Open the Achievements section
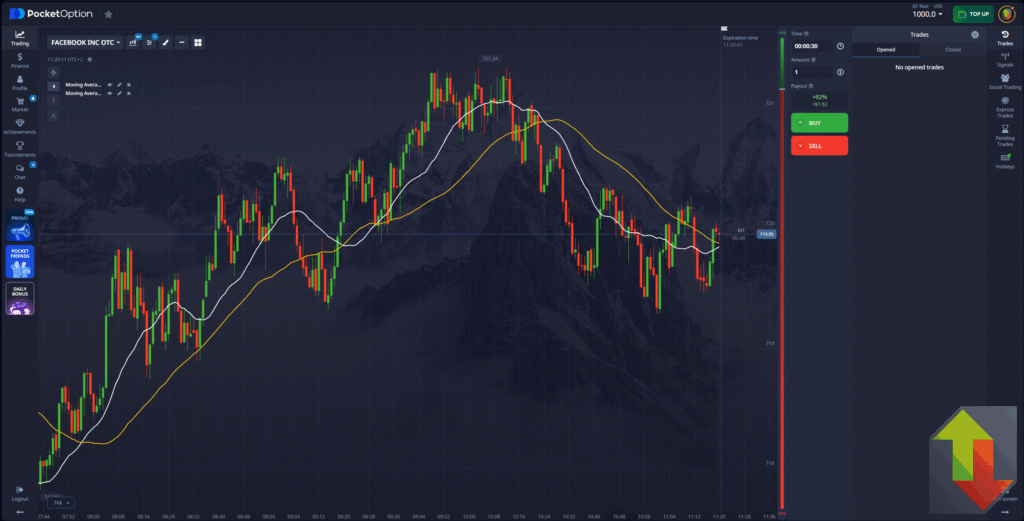 point(20,127)
